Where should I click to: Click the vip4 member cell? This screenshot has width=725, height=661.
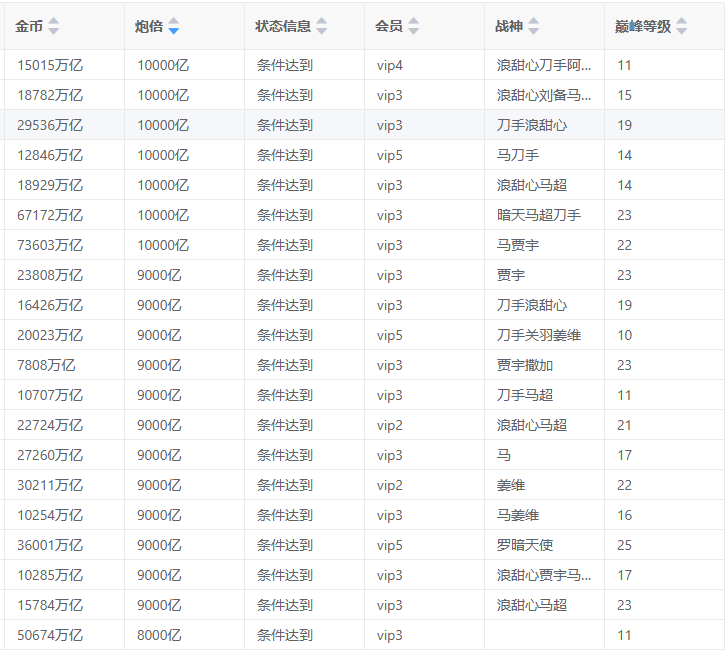(390, 65)
